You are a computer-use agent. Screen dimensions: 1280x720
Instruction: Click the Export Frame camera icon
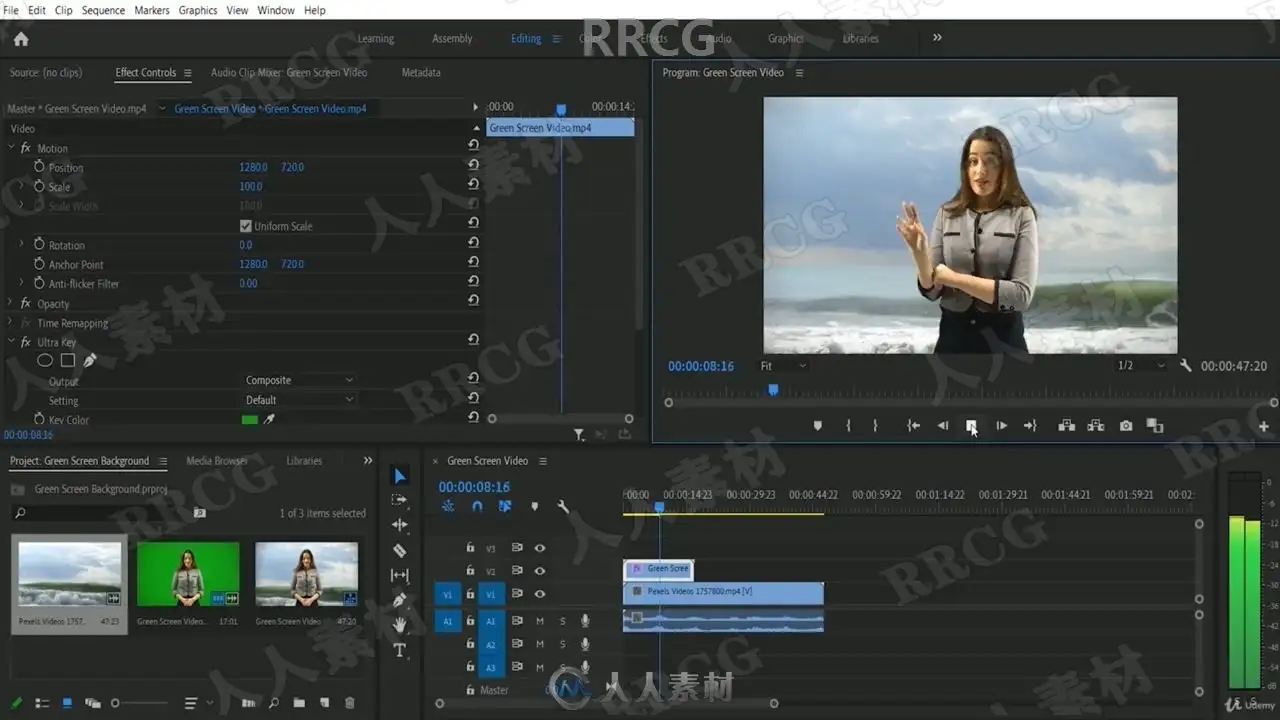1126,426
